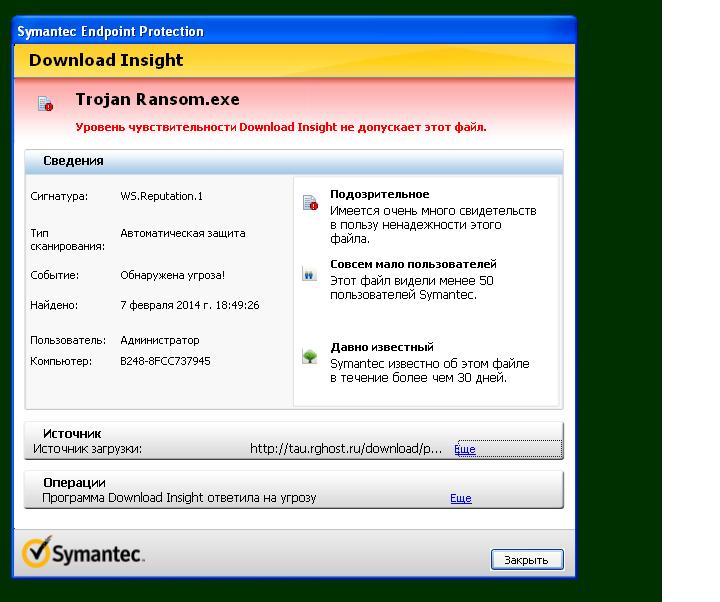Click the detection date 7 февраля 2014
720x602 pixels.
click(x=189, y=305)
